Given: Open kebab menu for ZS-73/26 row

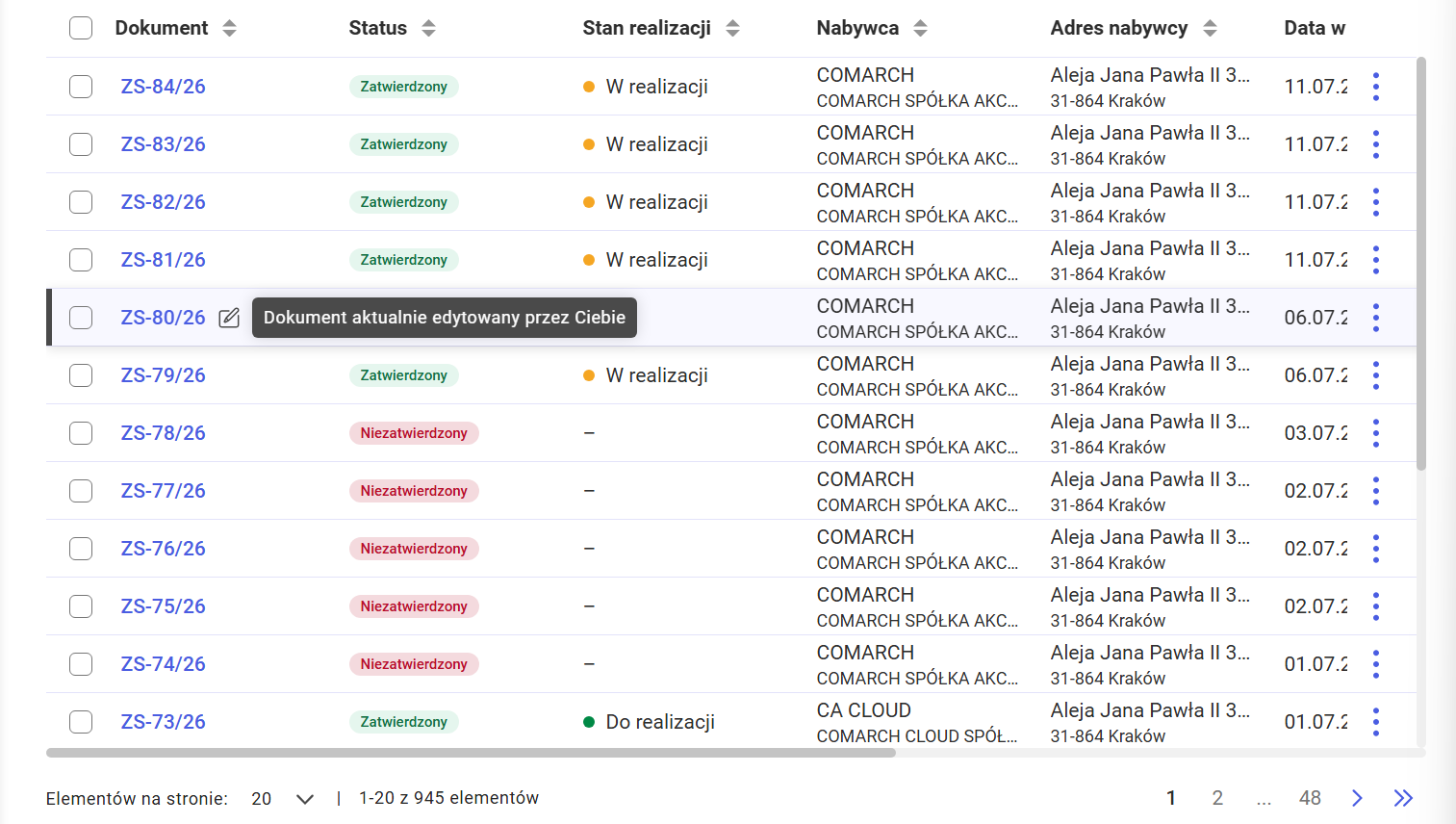Looking at the screenshot, I should coord(1376,722).
